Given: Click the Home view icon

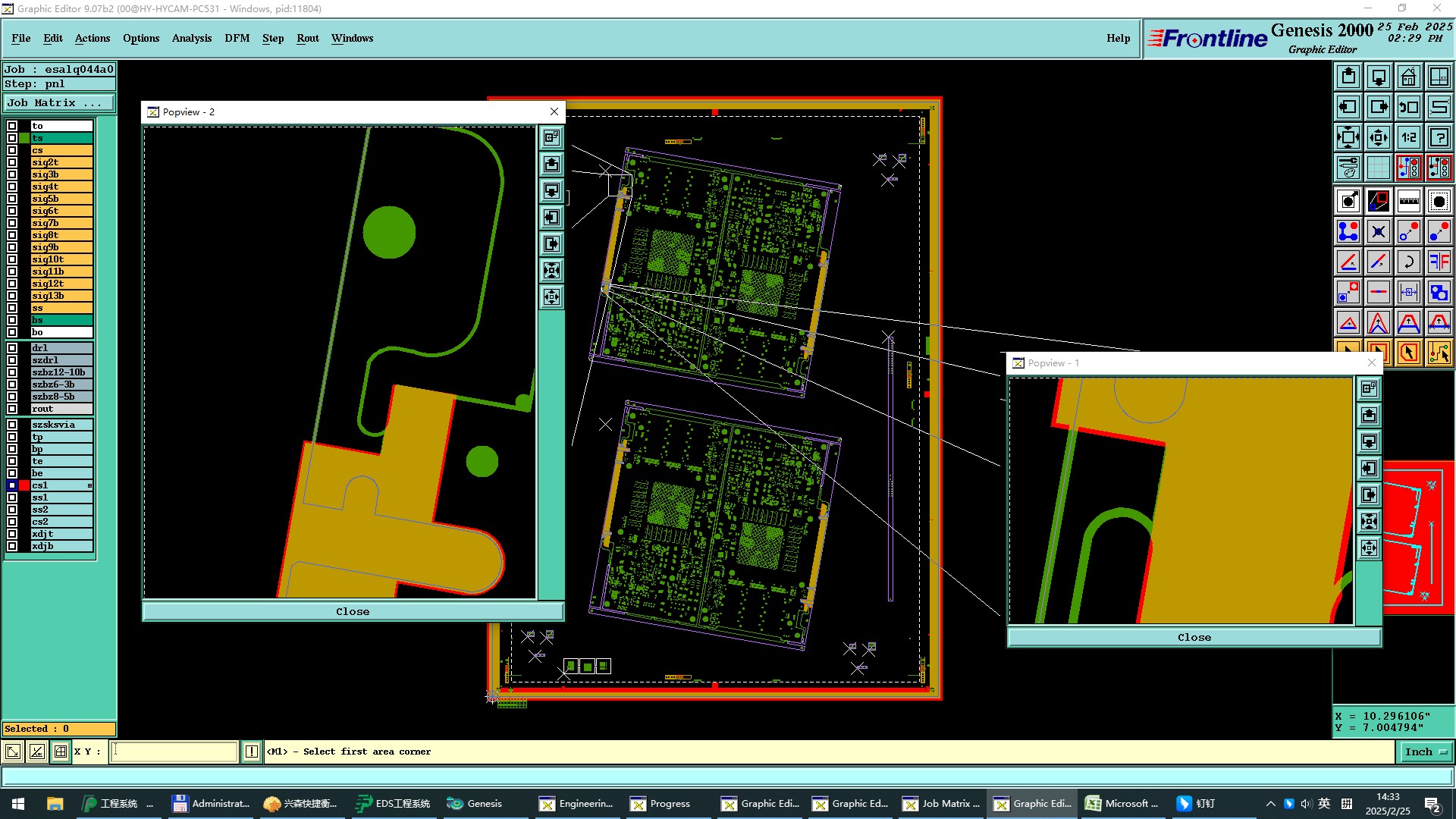Looking at the screenshot, I should point(1408,77).
